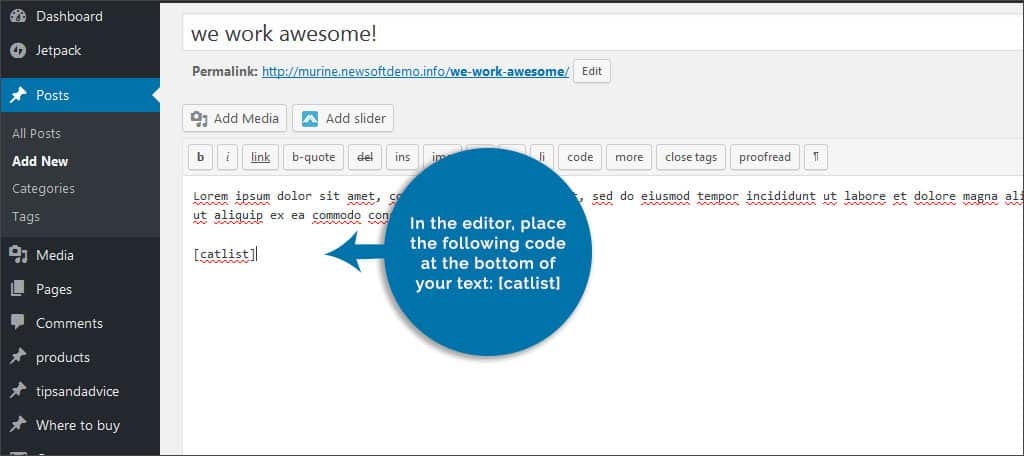The height and width of the screenshot is (456, 1024).
Task: Click the Jetpack logo icon
Action: (x=18, y=51)
